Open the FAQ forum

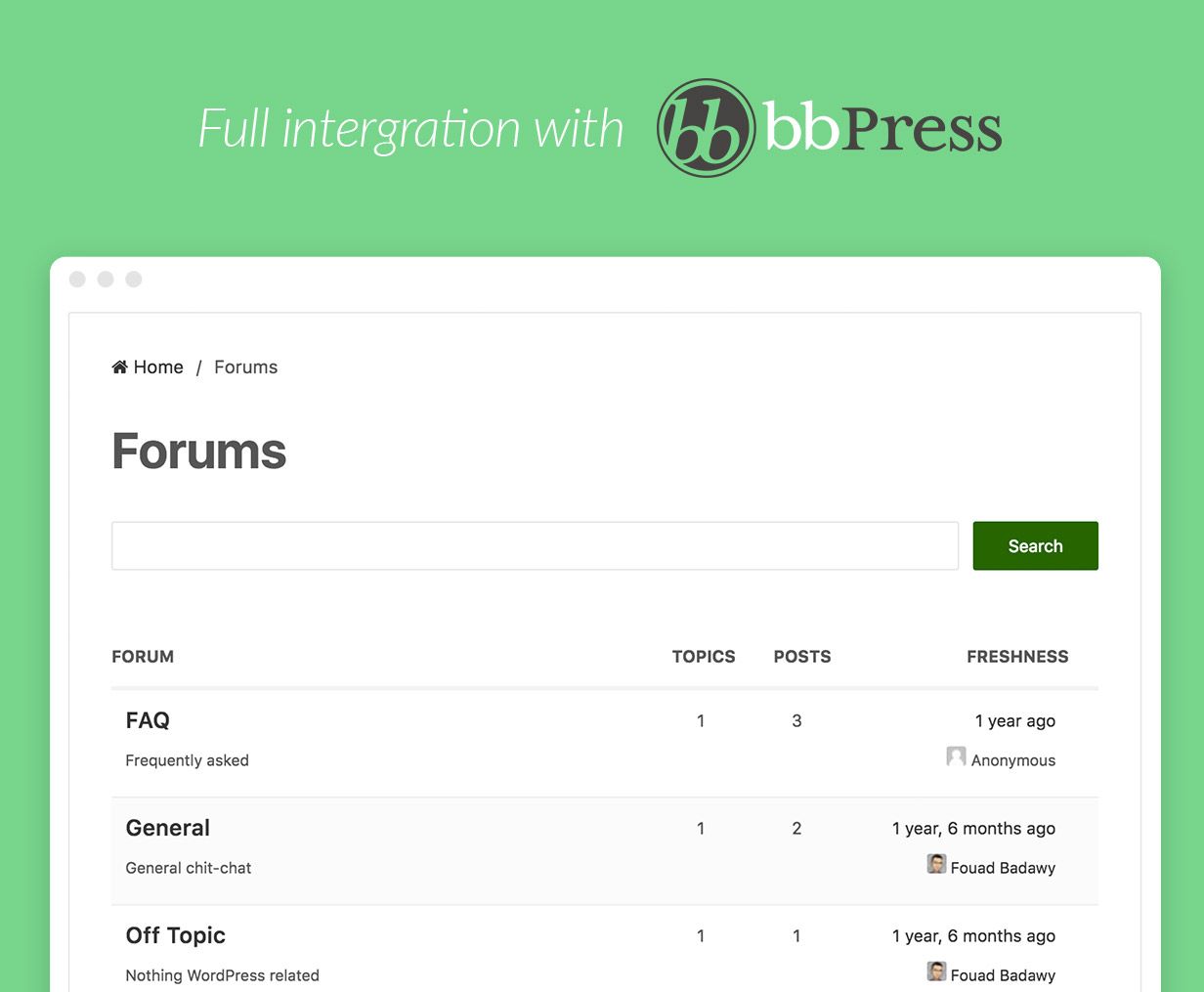tap(148, 720)
